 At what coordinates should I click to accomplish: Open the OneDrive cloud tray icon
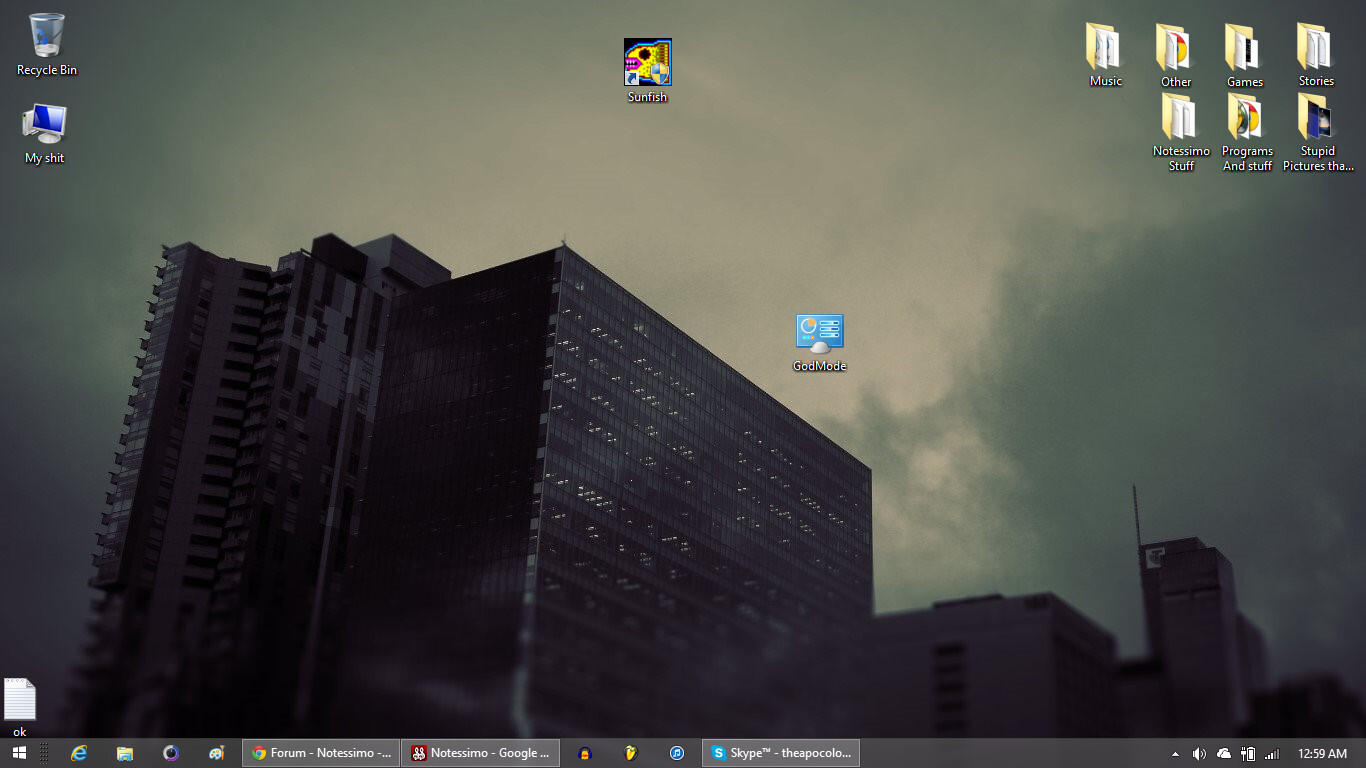point(1224,753)
